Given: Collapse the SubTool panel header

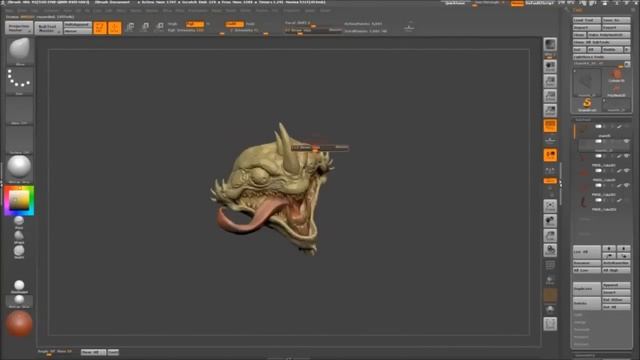Looking at the screenshot, I should [583, 120].
